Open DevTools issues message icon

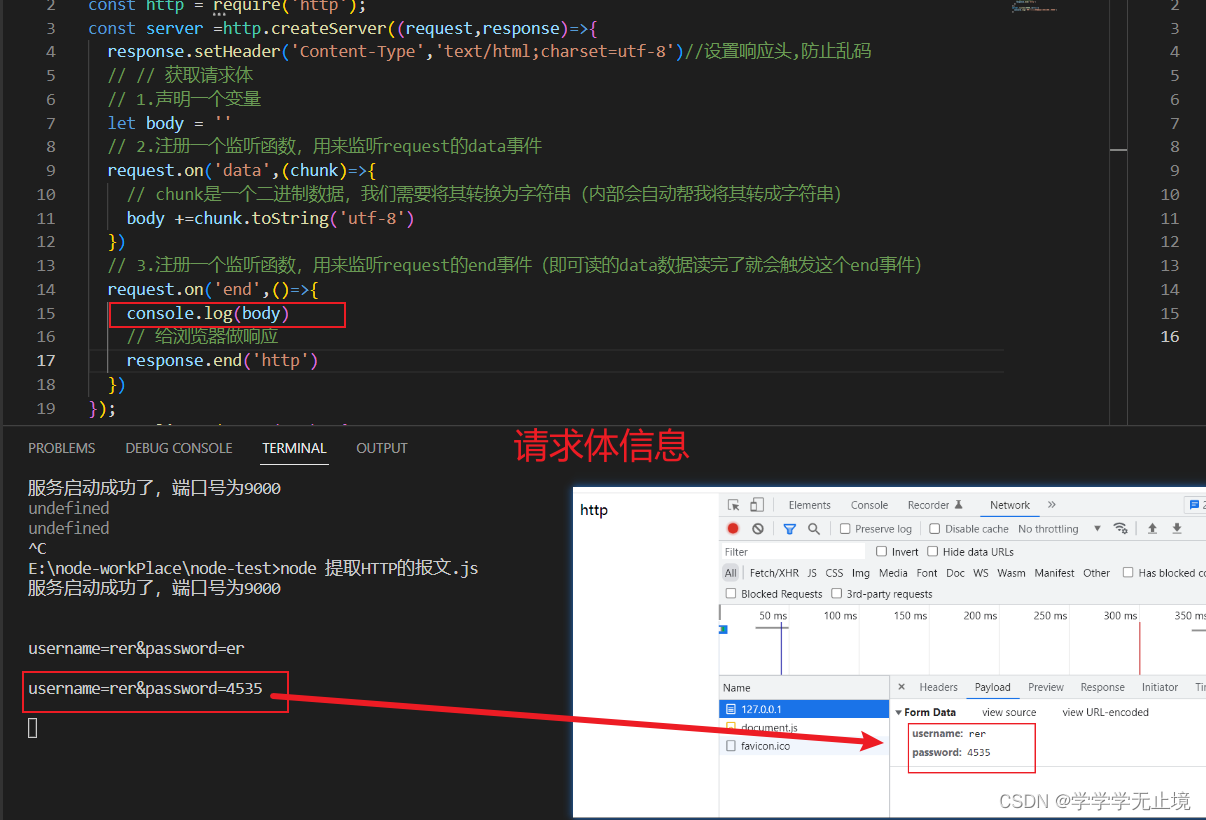pos(1193,505)
